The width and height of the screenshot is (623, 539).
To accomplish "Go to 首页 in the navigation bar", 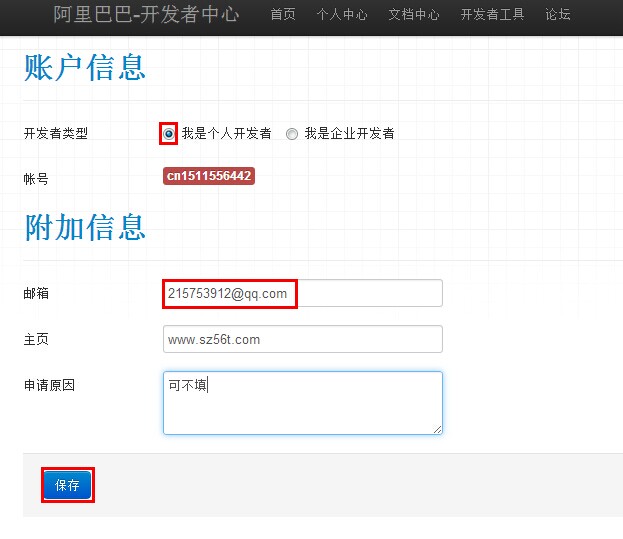I will coord(283,15).
